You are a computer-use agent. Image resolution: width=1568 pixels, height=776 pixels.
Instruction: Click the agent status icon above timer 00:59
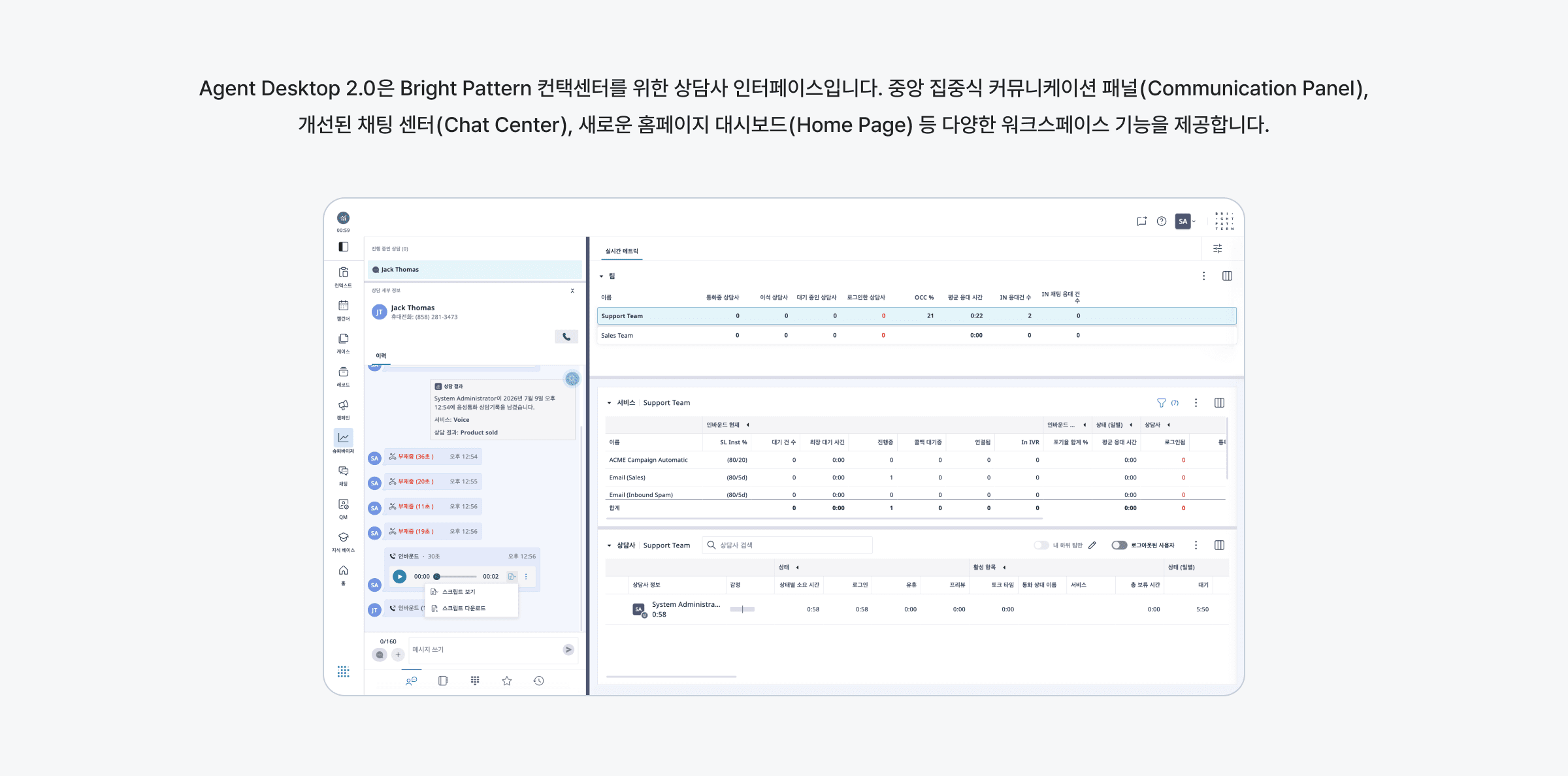click(x=343, y=218)
